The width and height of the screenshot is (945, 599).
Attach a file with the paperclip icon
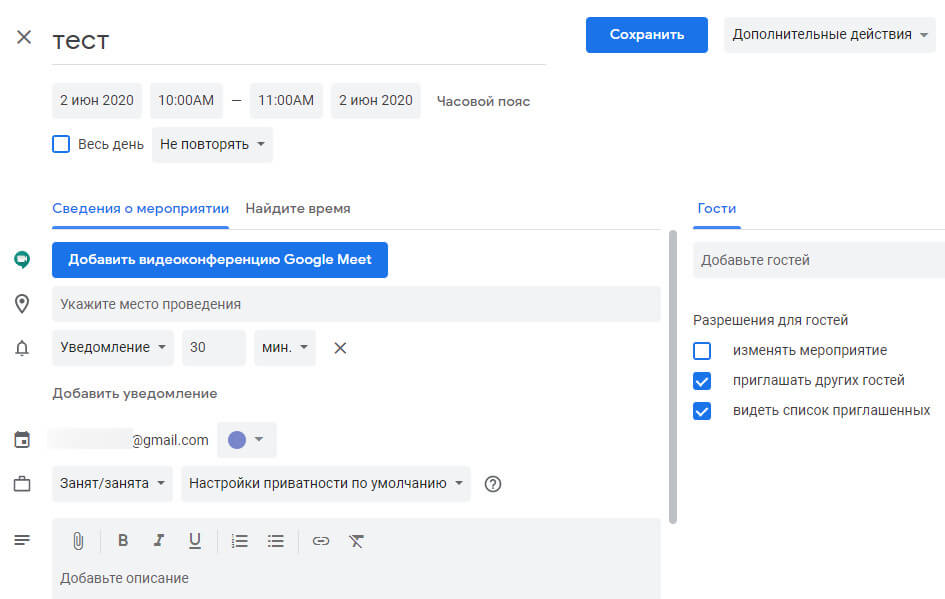click(x=78, y=541)
